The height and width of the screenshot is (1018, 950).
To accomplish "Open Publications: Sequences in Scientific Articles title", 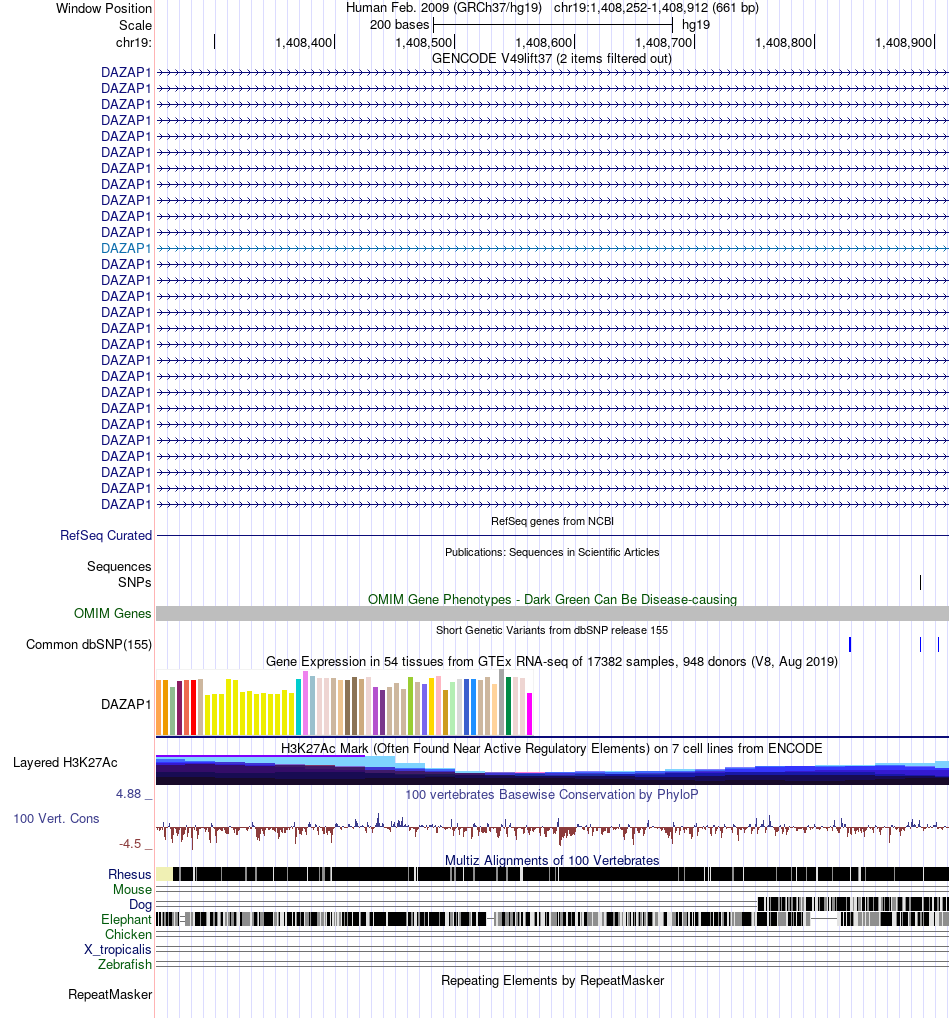I will coord(552,552).
